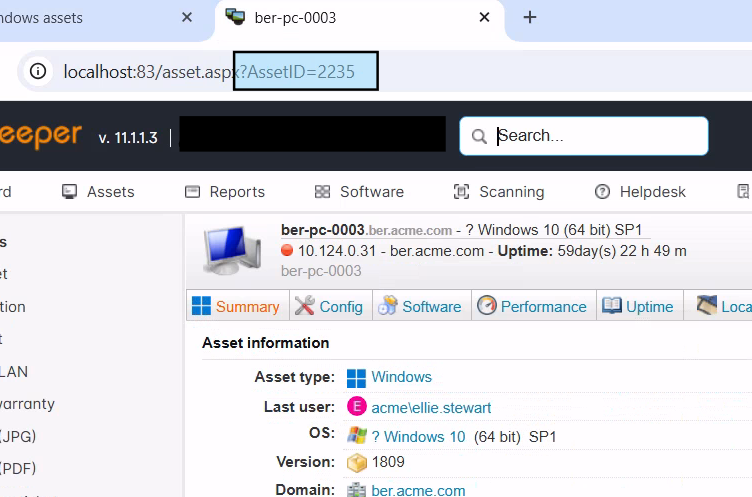Click the large computer asset image
Viewport: 752px width, 497px height.
coord(232,250)
